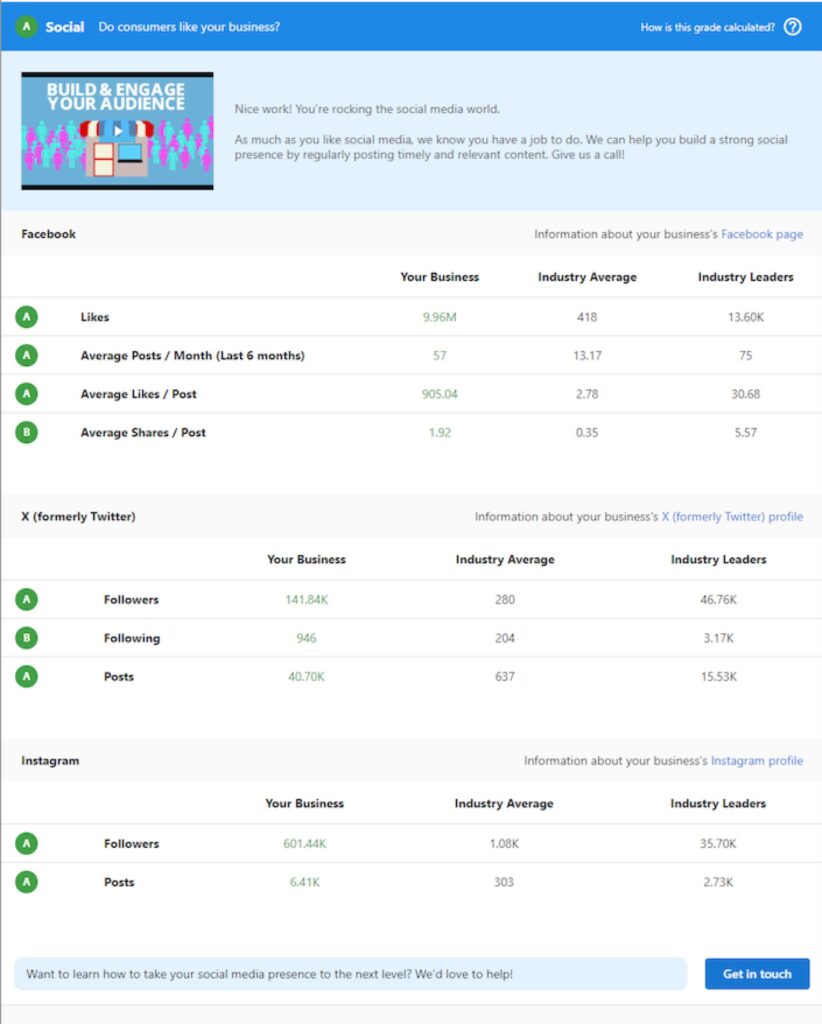Screen dimensions: 822x1024
Task: Click the Average Shares / Post label
Action: [143, 433]
